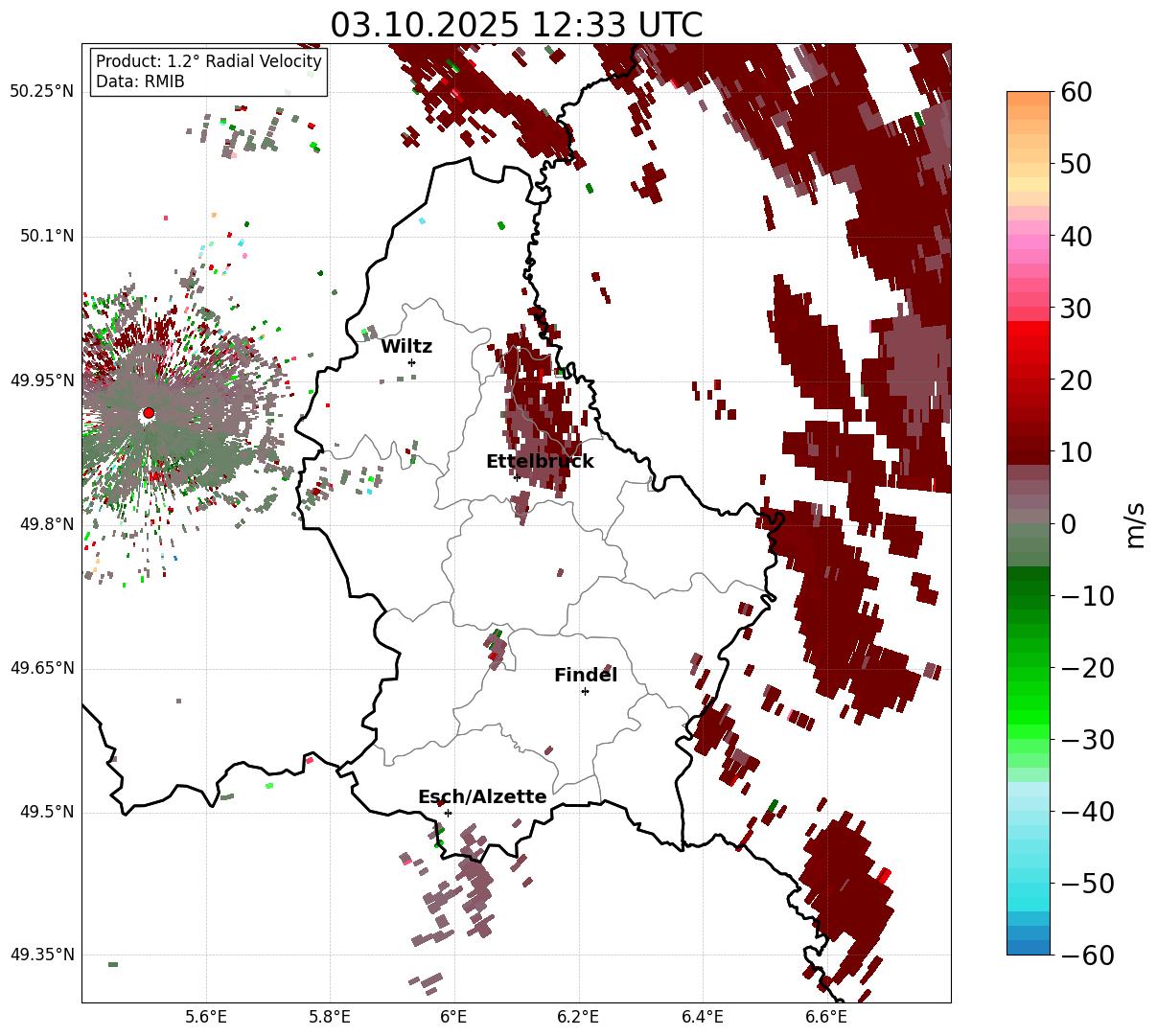The height and width of the screenshot is (1036, 1157).
Task: Click the Esch/Alzette cross marker
Action: [x=448, y=813]
